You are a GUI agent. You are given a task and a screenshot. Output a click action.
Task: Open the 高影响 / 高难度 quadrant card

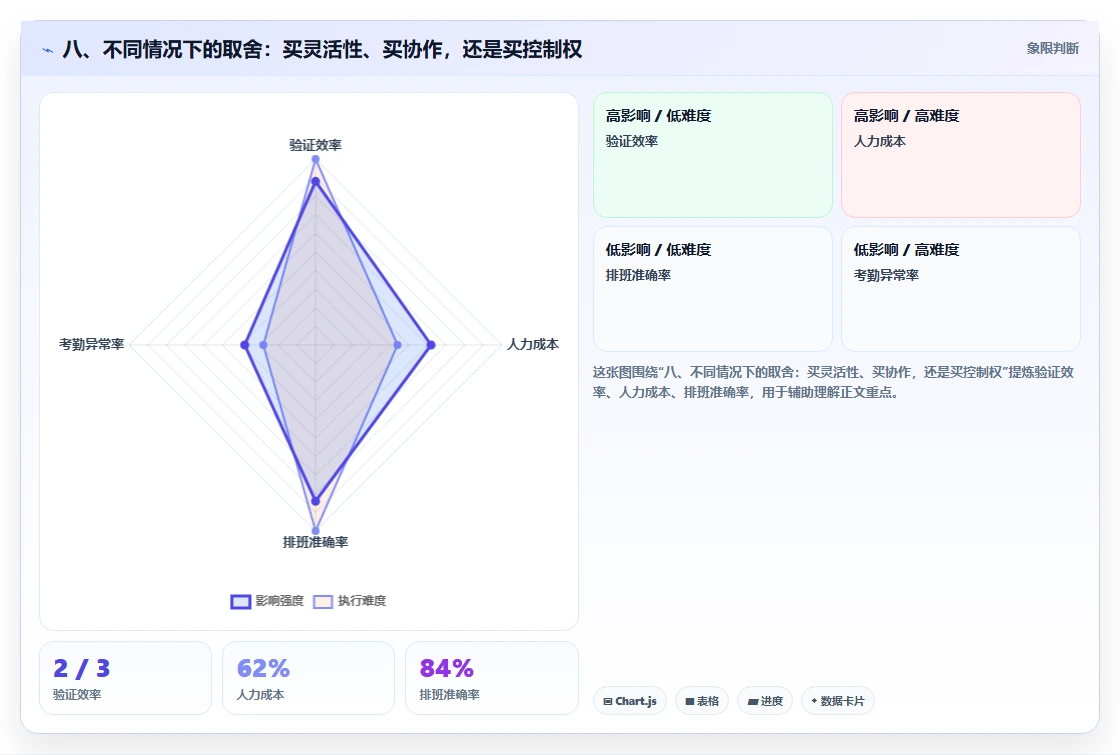click(961, 154)
